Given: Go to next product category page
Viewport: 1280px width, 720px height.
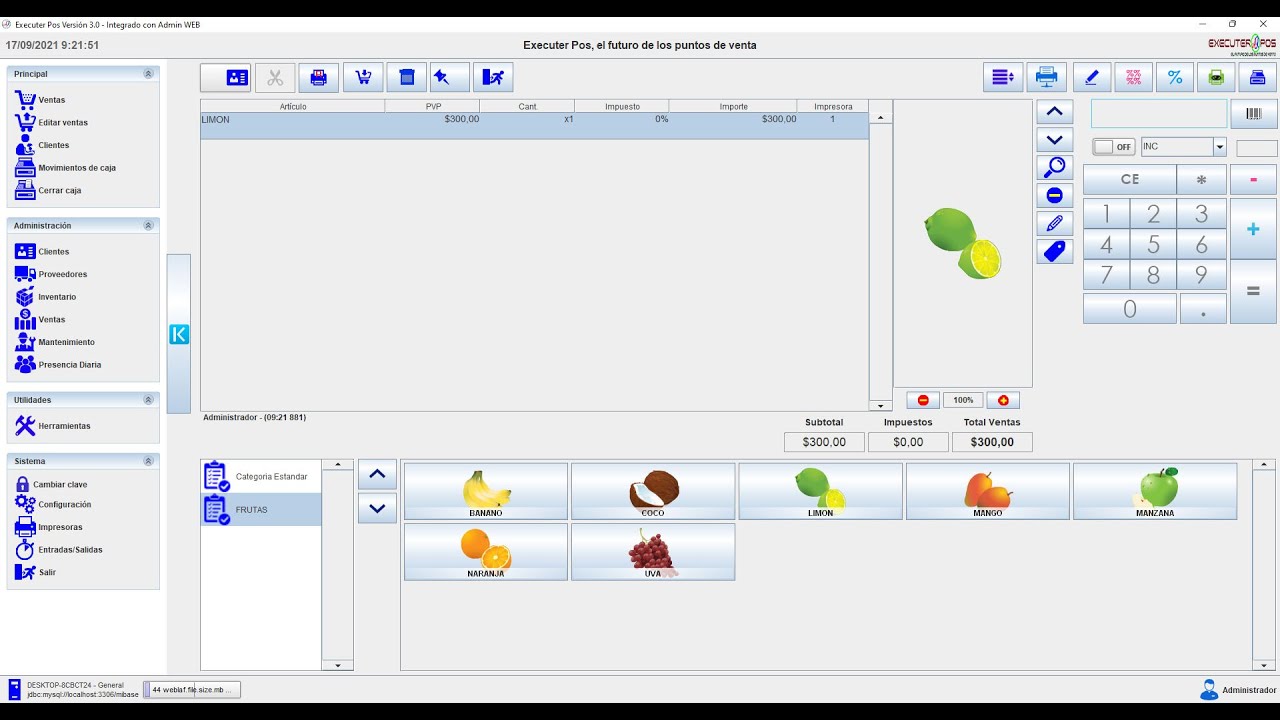Looking at the screenshot, I should pyautogui.click(x=377, y=508).
